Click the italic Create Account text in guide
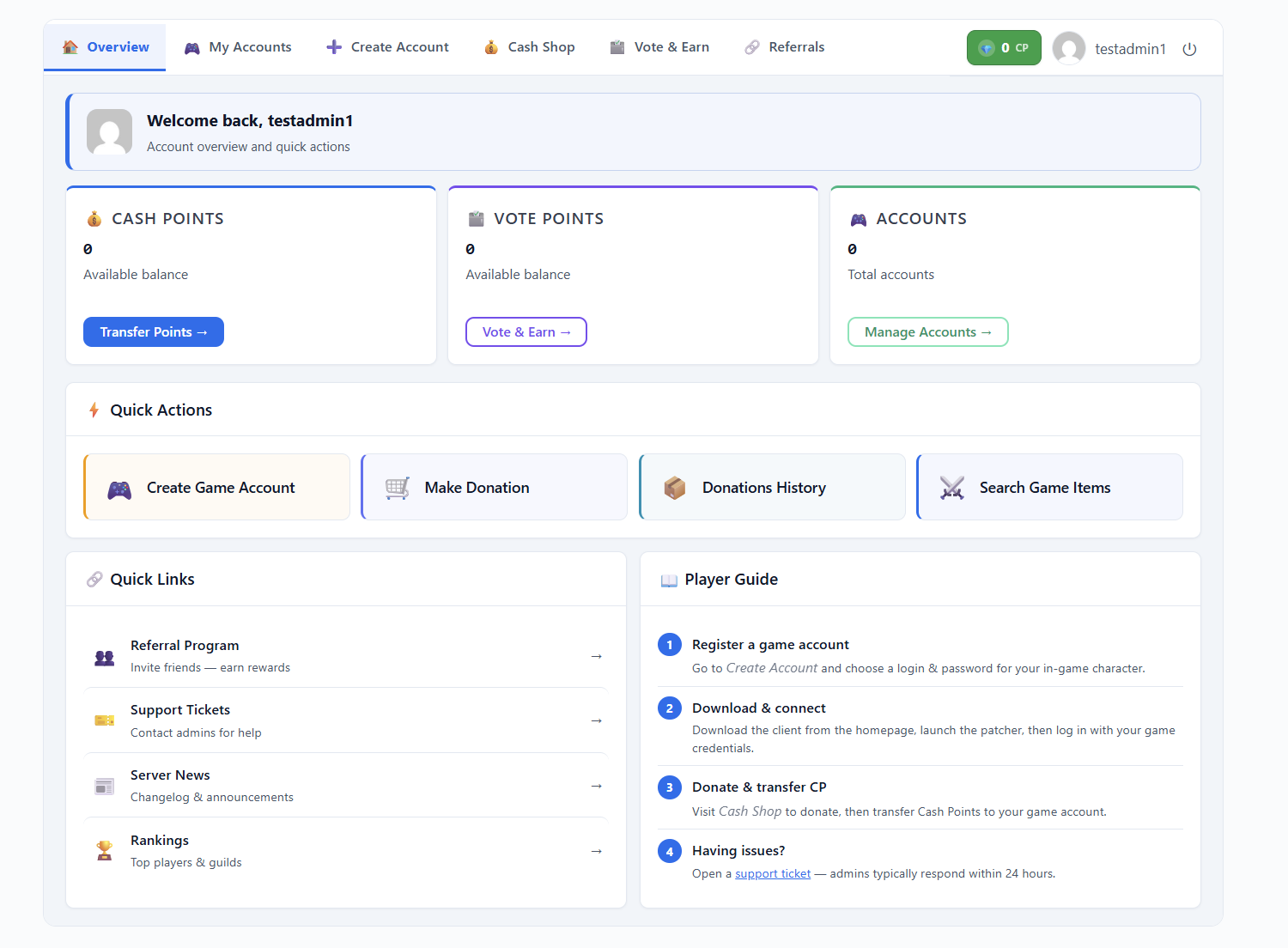This screenshot has height=948, width=1288. (x=772, y=668)
